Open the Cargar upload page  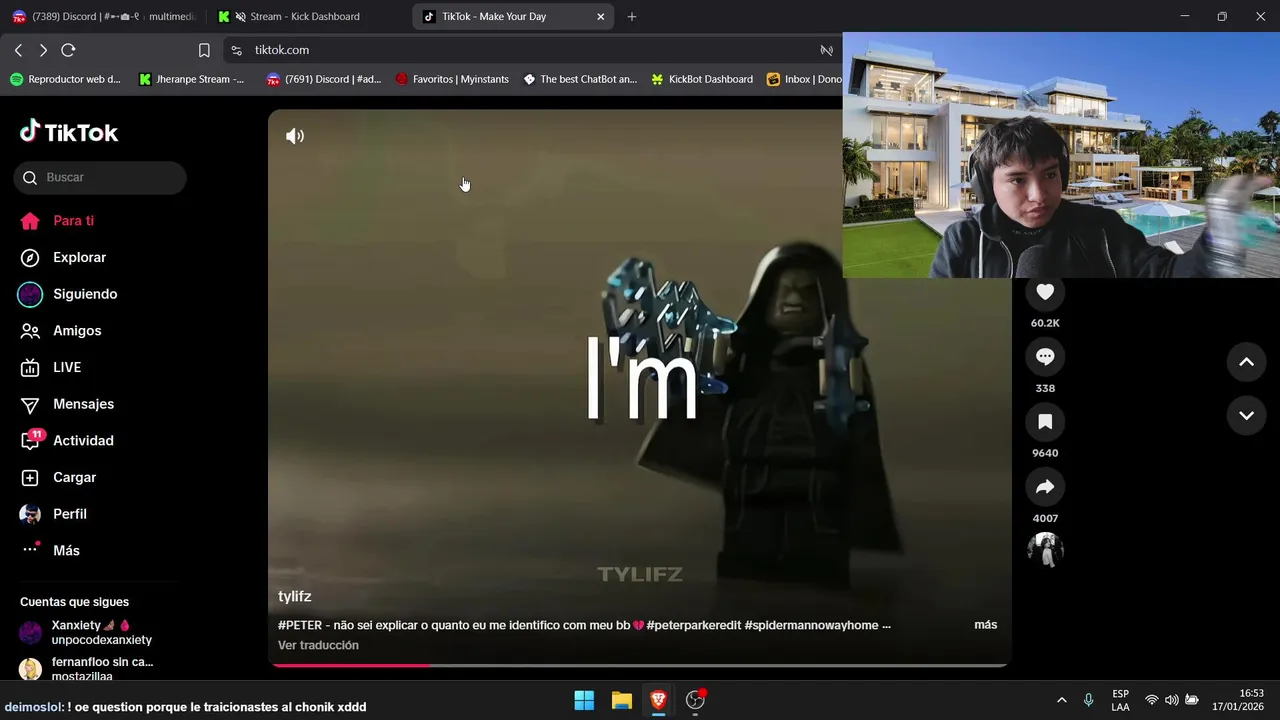pyautogui.click(x=59, y=477)
